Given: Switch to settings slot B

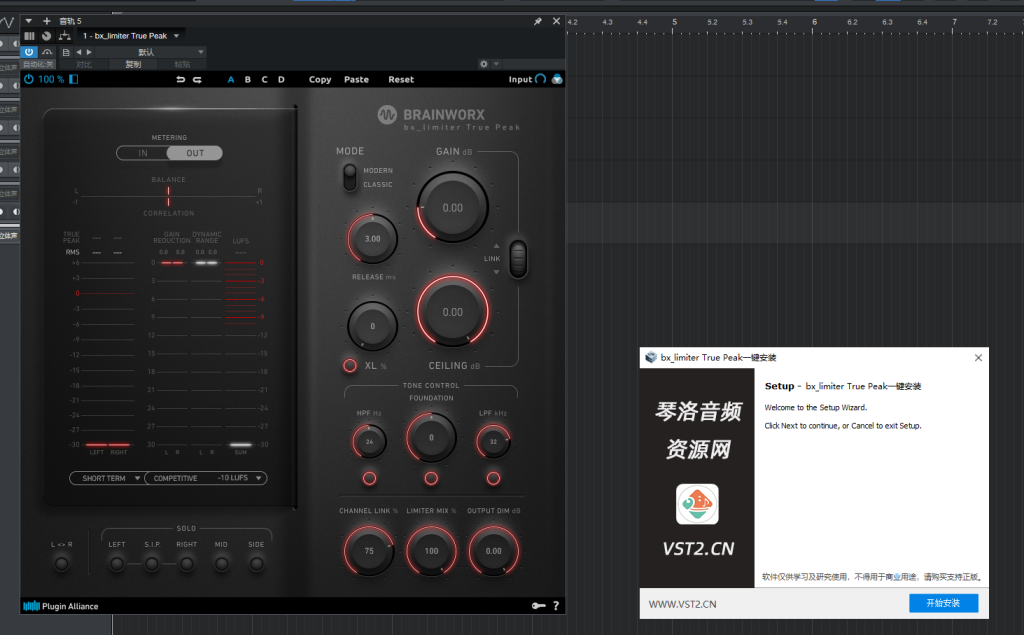Looking at the screenshot, I should coord(248,80).
